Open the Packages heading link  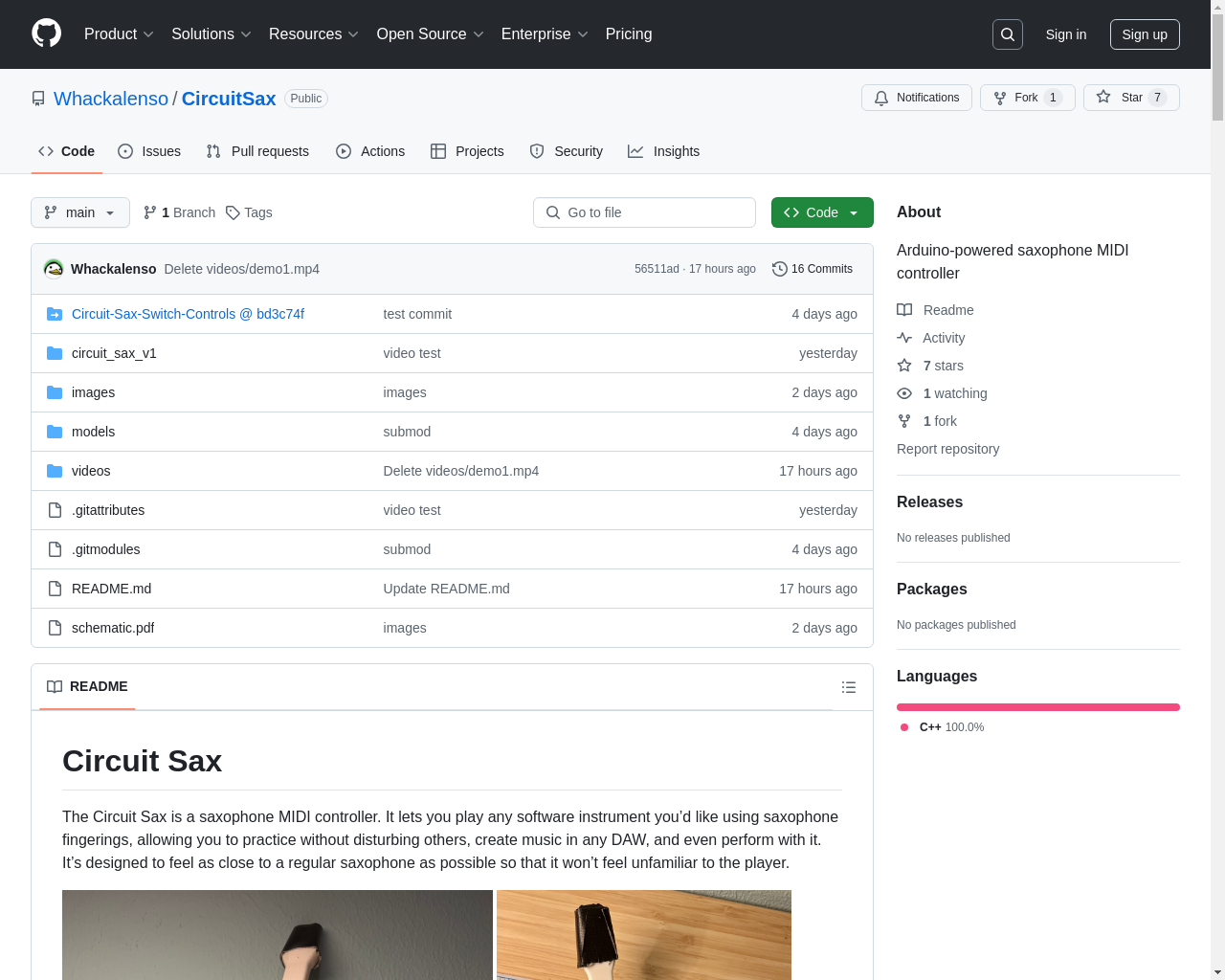(931, 590)
